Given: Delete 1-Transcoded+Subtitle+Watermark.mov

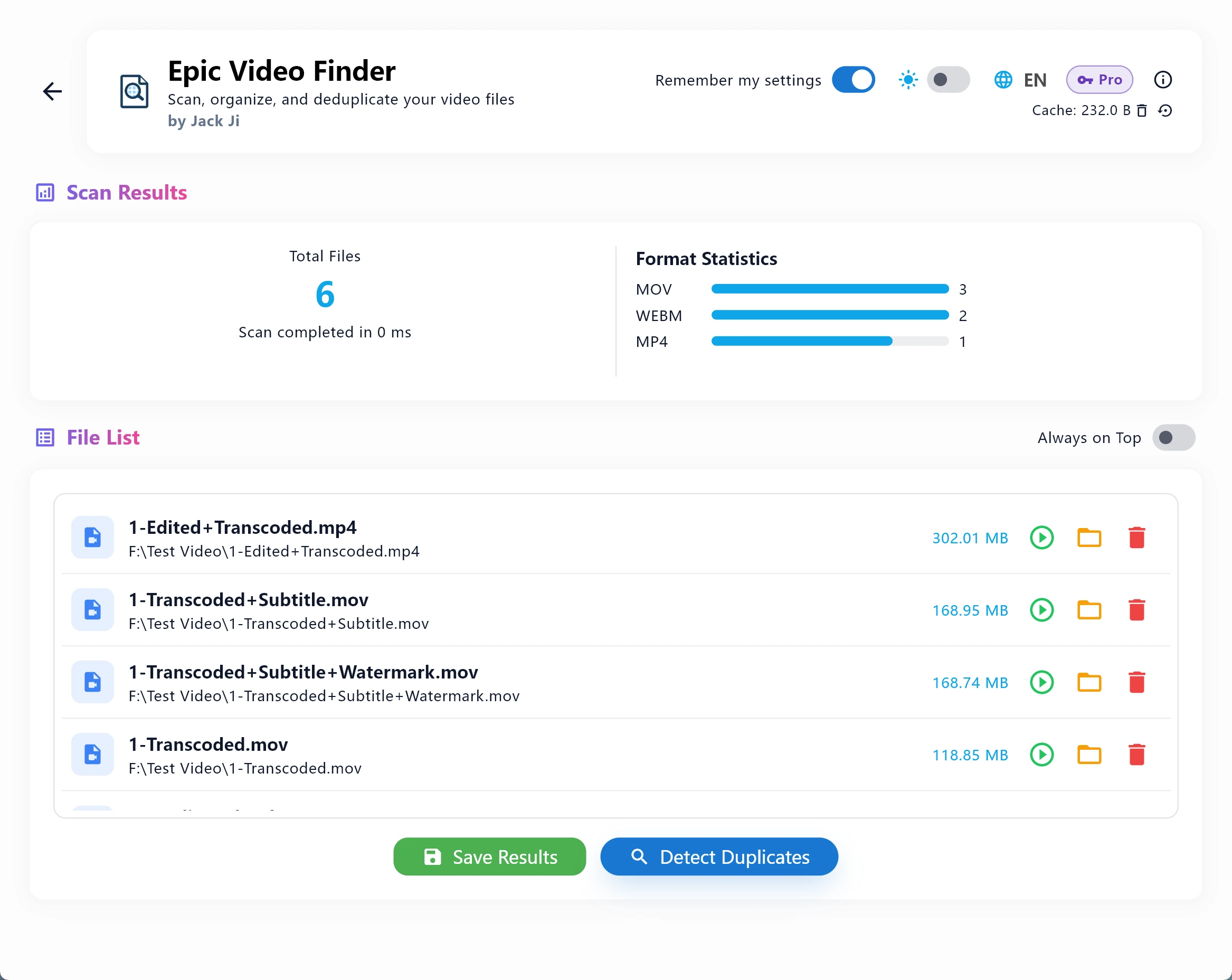Looking at the screenshot, I should pos(1136,682).
